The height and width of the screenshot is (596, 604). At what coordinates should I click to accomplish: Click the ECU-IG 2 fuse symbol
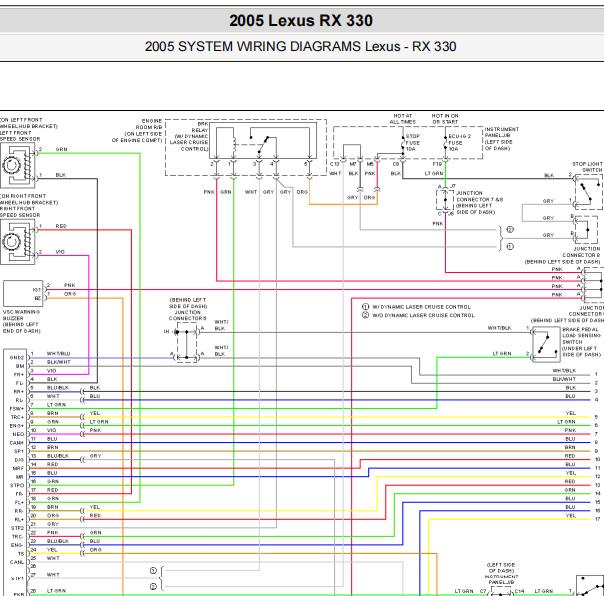coord(446,143)
